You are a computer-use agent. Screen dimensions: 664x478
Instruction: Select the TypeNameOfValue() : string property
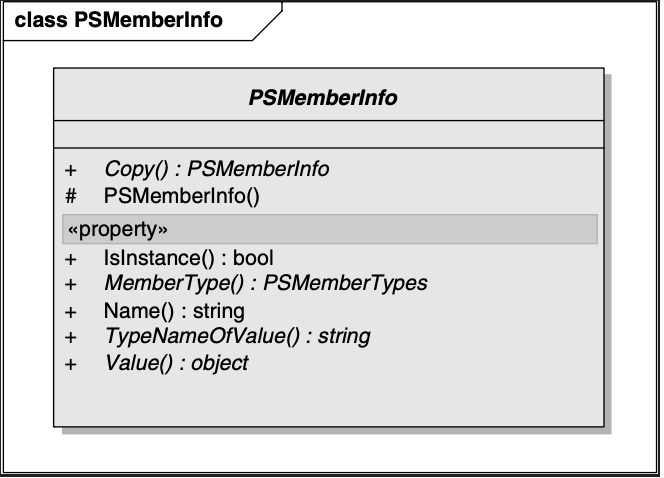point(237,337)
